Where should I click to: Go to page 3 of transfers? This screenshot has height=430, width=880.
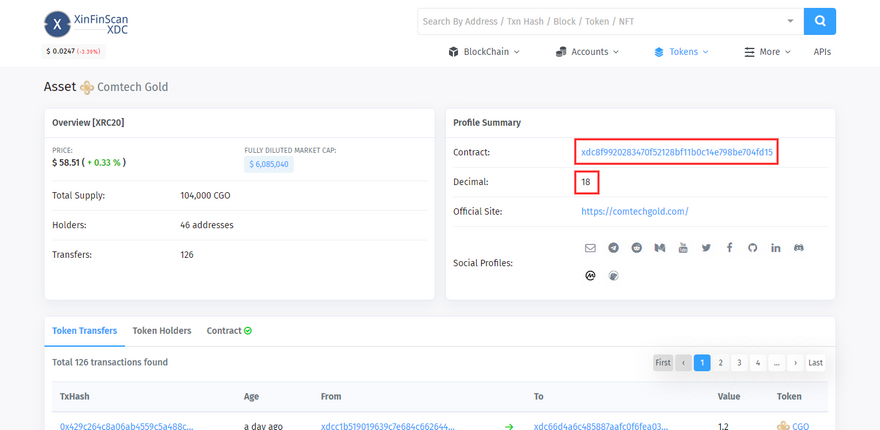point(739,363)
